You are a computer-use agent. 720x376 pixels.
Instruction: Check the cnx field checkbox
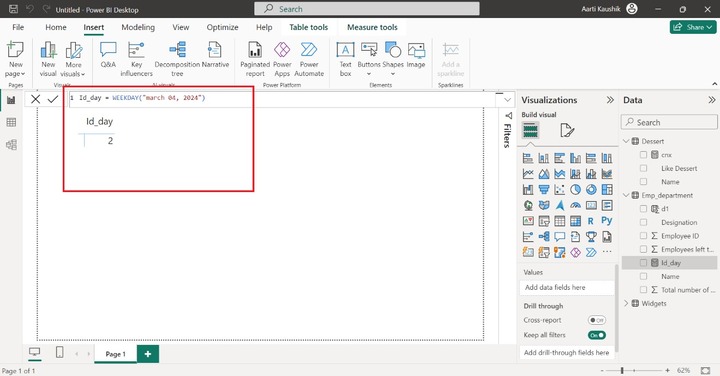pos(643,155)
